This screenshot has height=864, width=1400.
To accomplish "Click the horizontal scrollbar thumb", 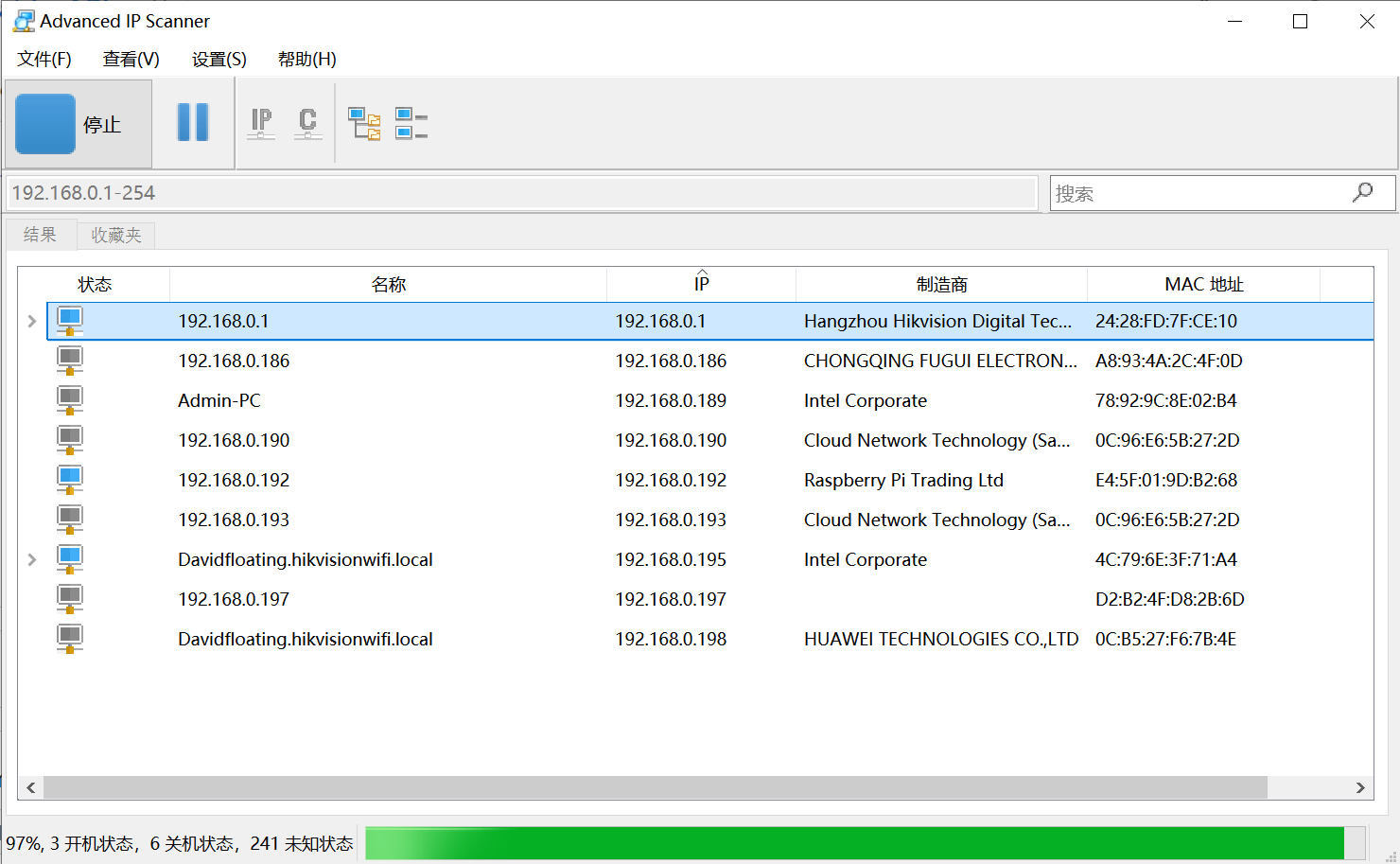I will click(655, 787).
